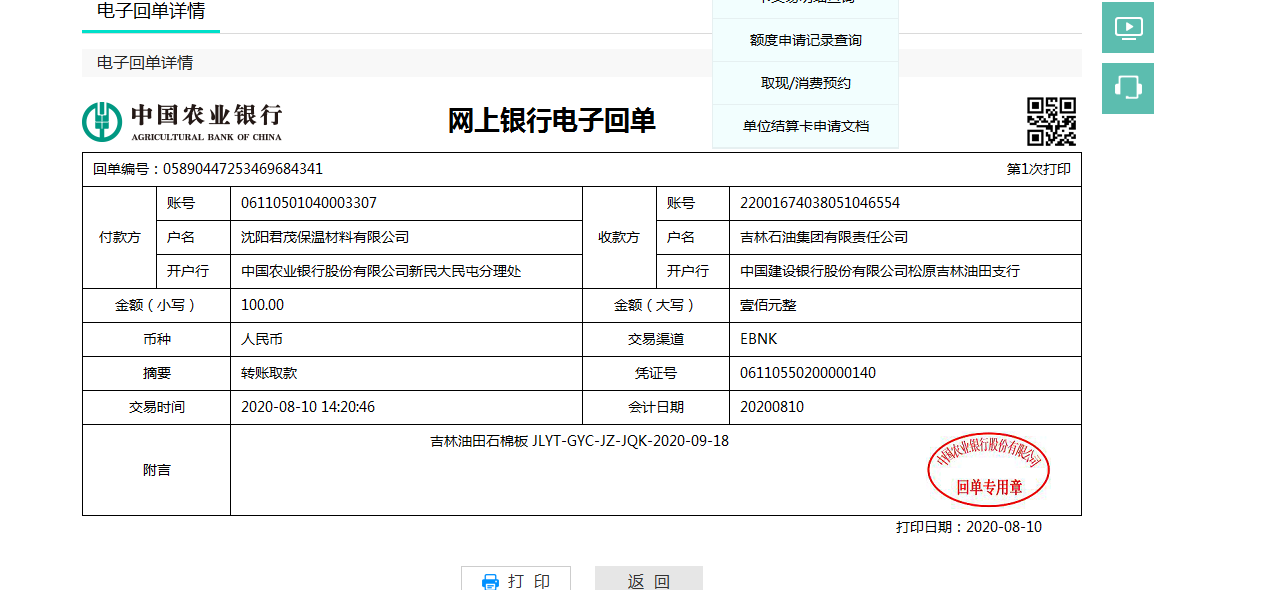
Task: Click payer name 沈阳君茂保温材料有限公司
Action: coord(325,237)
